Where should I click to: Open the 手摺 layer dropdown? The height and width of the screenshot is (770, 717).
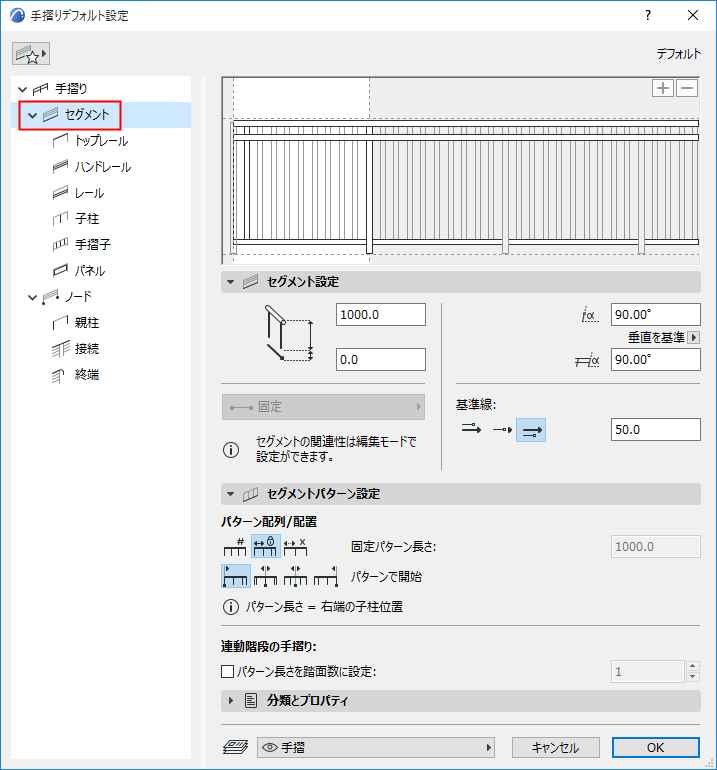376,747
